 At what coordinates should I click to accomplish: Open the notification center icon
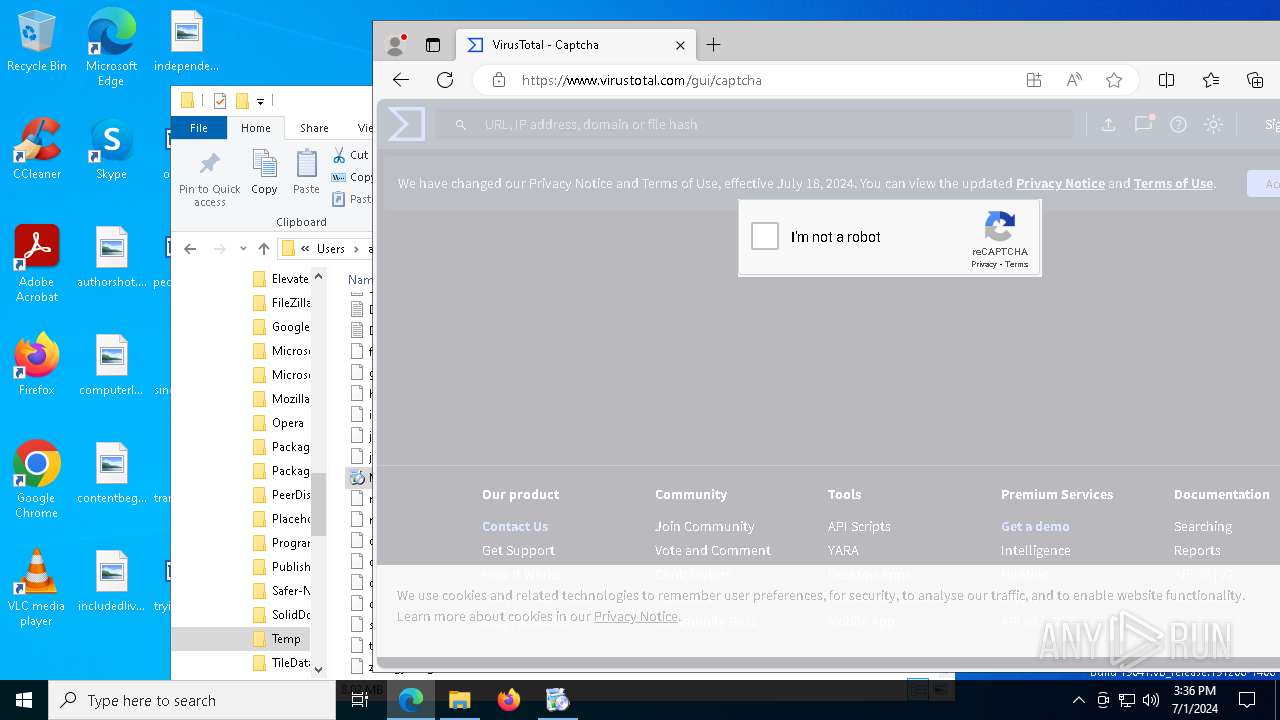(x=1247, y=700)
